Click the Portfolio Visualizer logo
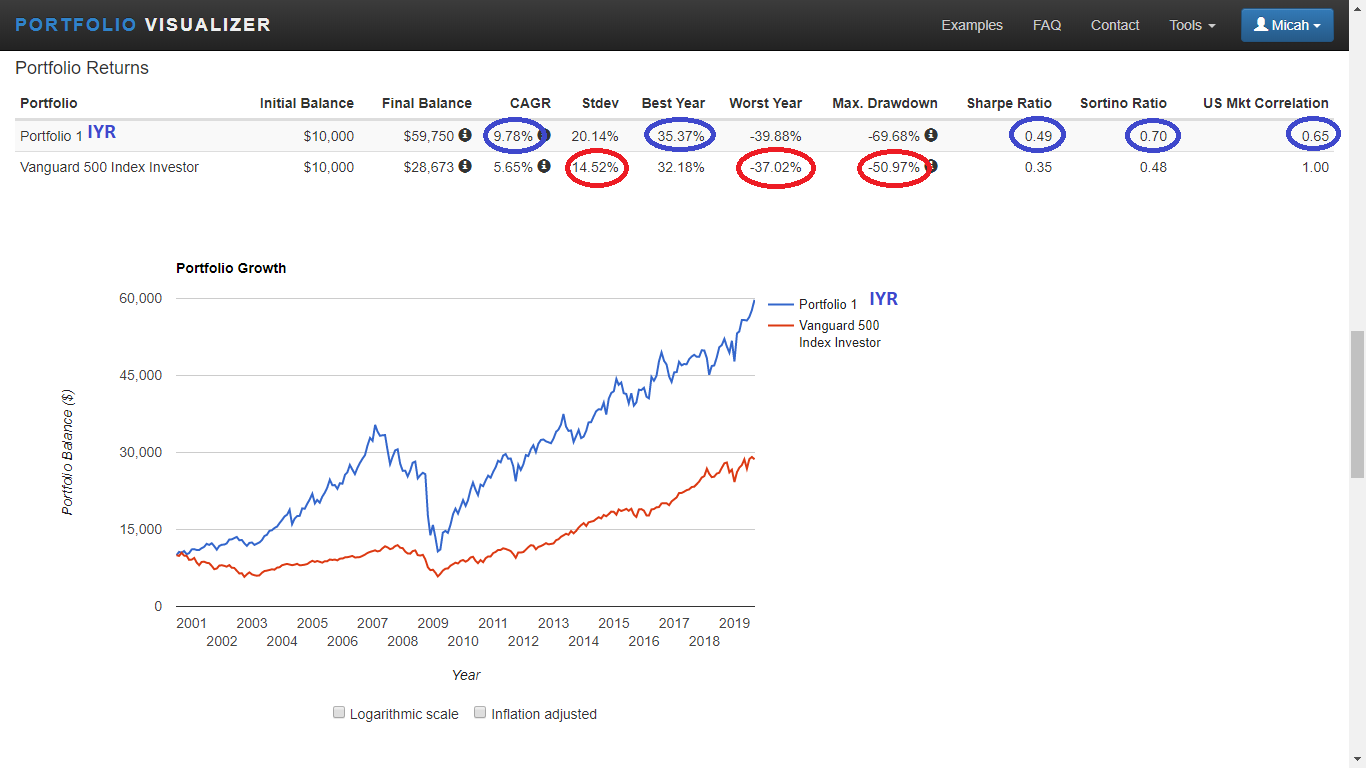The width and height of the screenshot is (1366, 768). 143,25
